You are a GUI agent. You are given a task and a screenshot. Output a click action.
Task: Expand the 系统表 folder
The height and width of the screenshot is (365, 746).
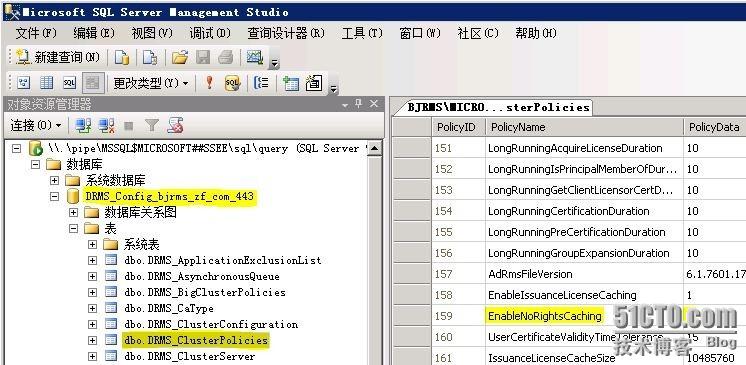[92, 245]
